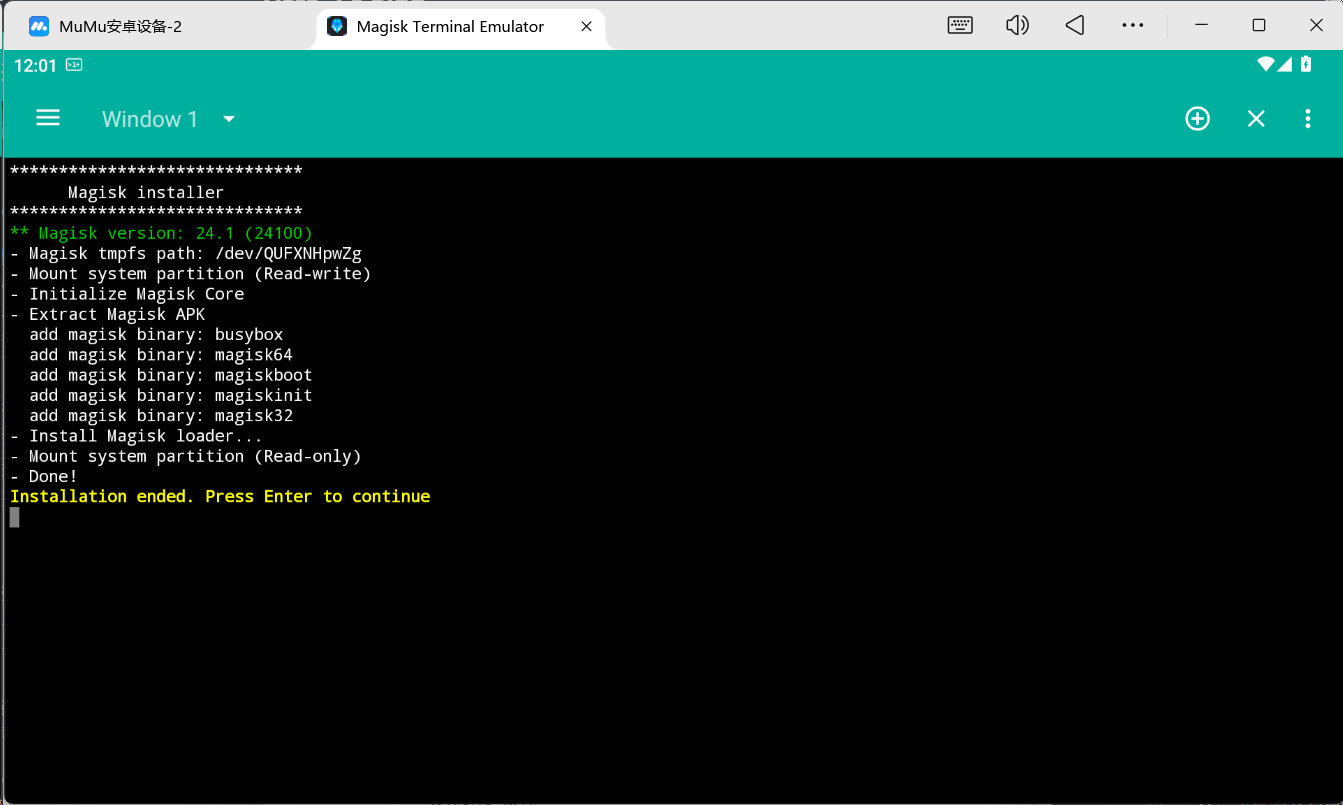Viewport: 1343px width, 805px height.
Task: Add a new terminal window
Action: point(1197,119)
